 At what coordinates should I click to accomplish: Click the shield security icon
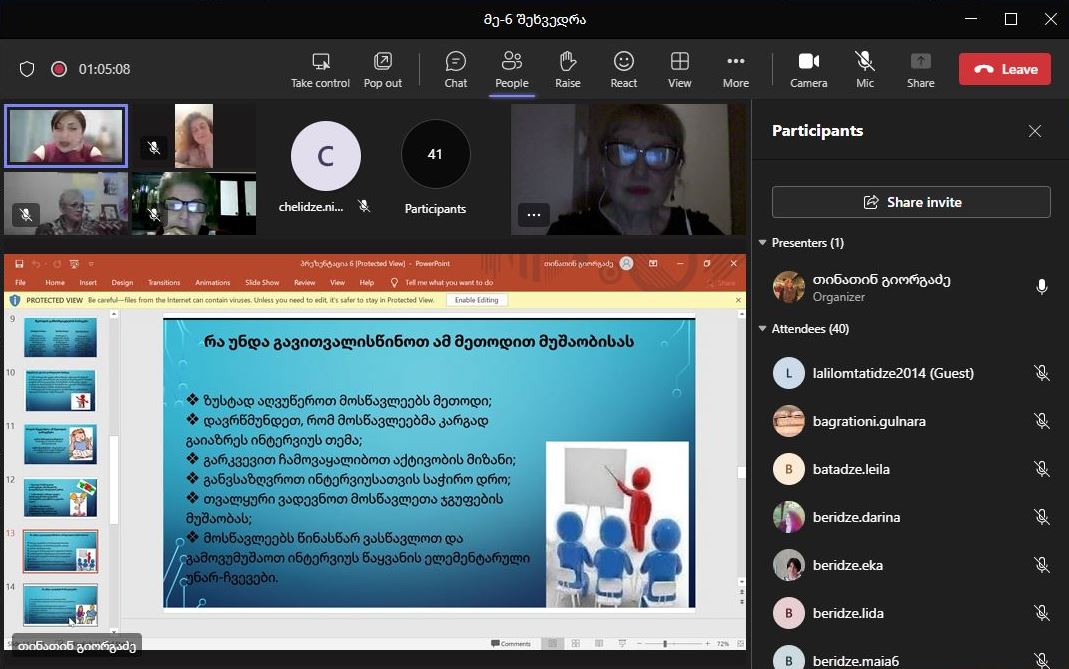coord(27,69)
